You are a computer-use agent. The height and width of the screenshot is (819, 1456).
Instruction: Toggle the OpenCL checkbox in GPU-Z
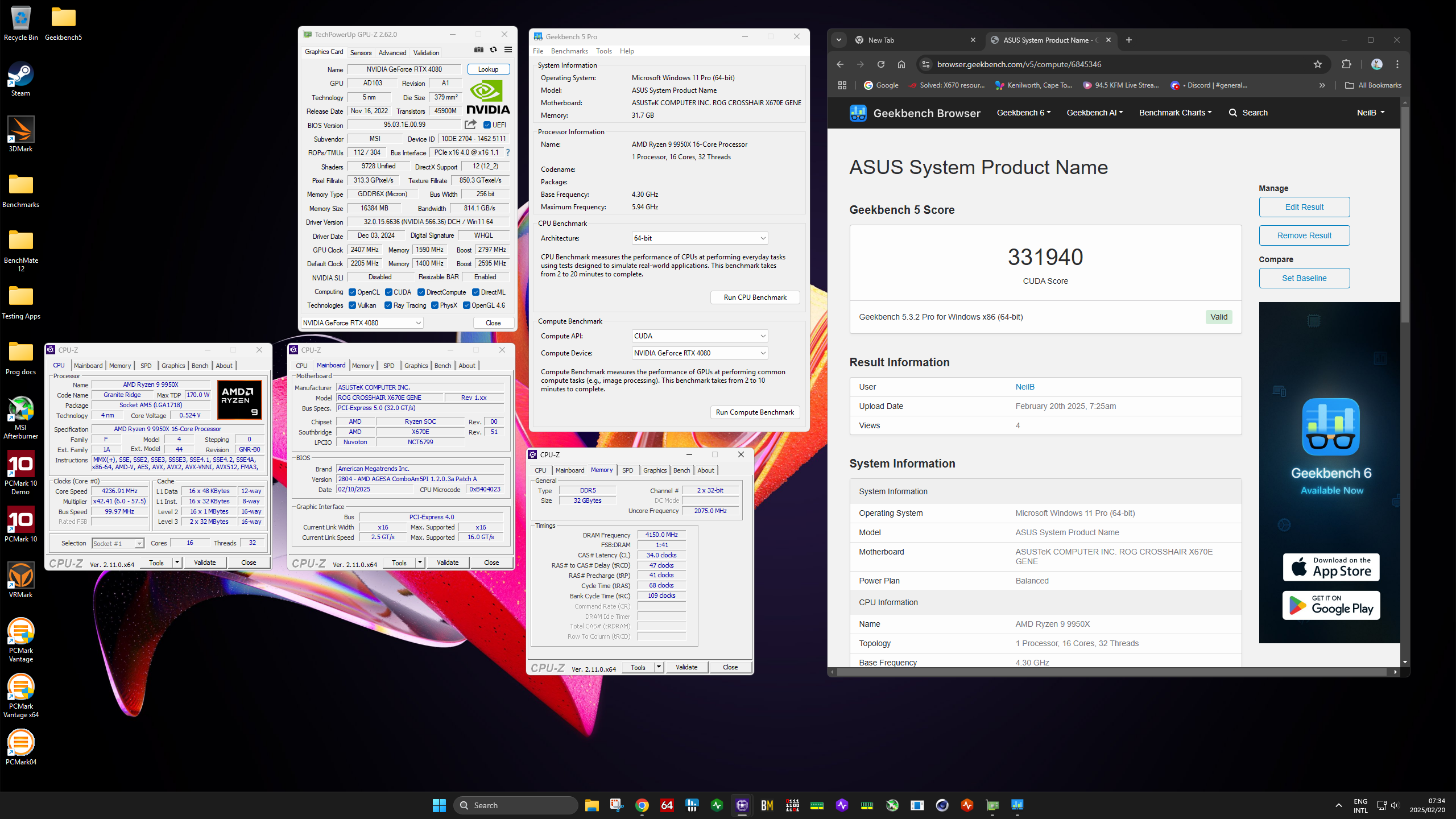(352, 292)
